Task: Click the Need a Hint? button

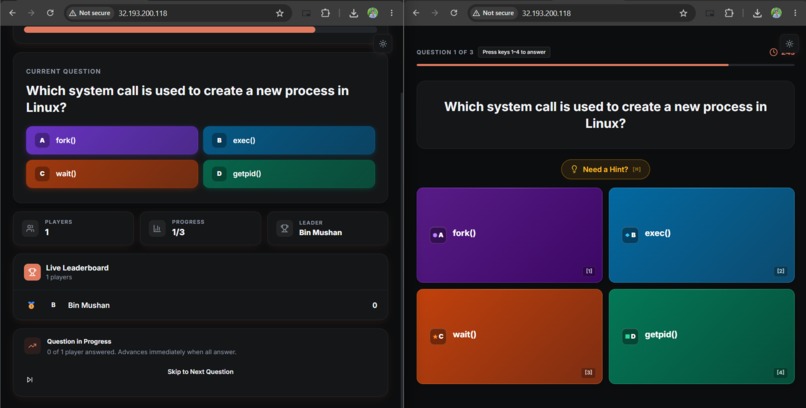Action: click(606, 169)
